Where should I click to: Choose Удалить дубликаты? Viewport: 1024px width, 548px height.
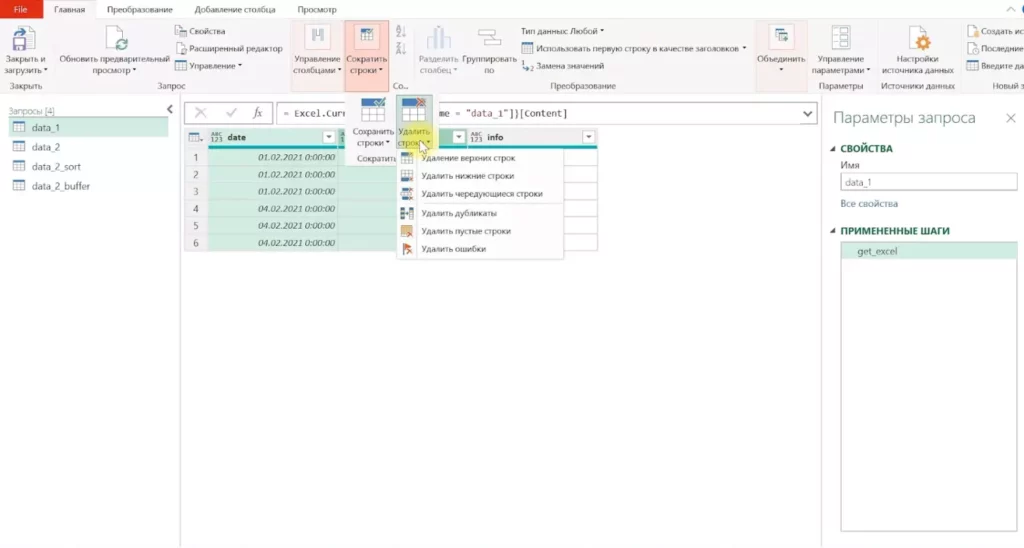pos(480,213)
